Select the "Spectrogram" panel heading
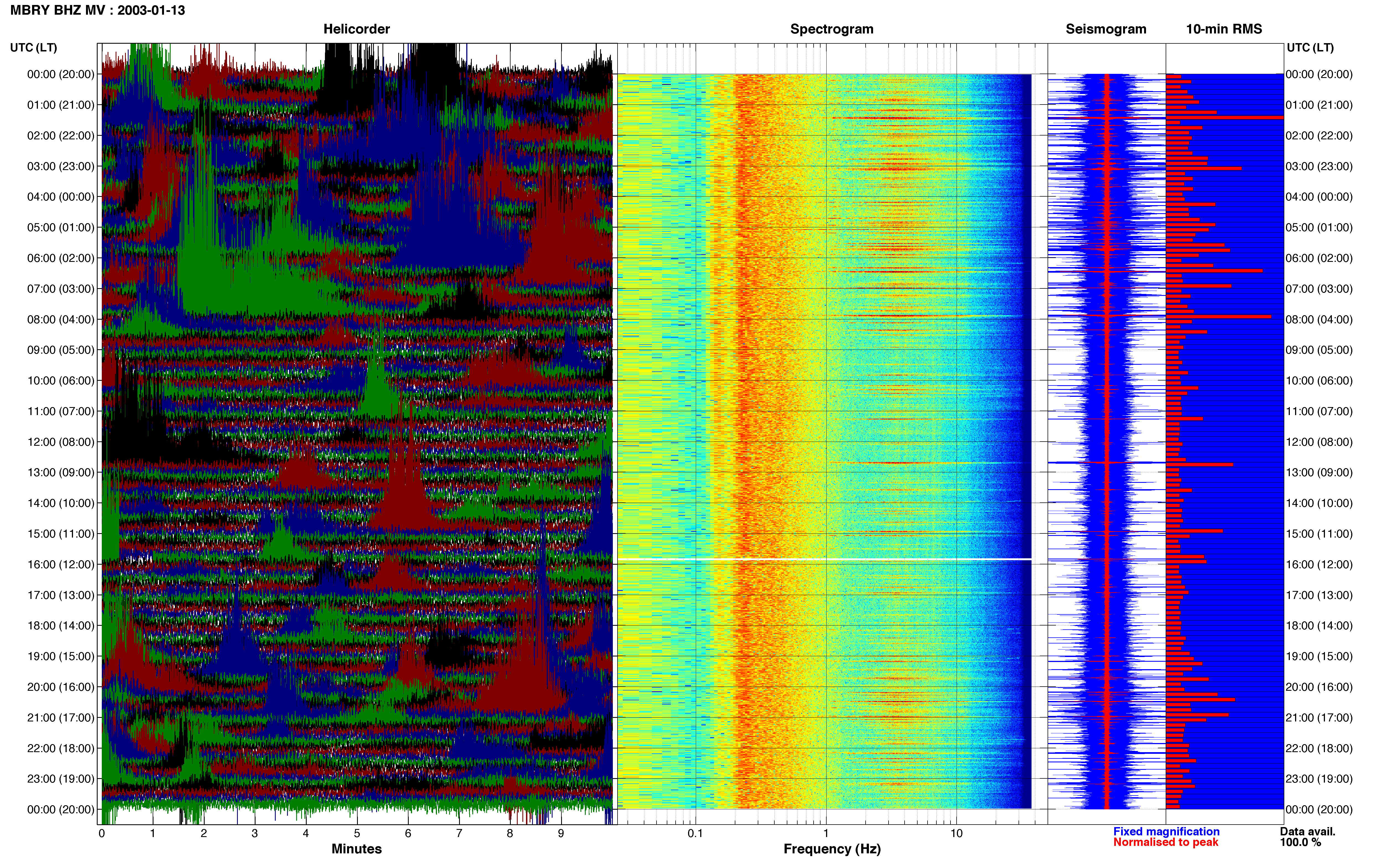The height and width of the screenshot is (868, 1388). tap(832, 29)
